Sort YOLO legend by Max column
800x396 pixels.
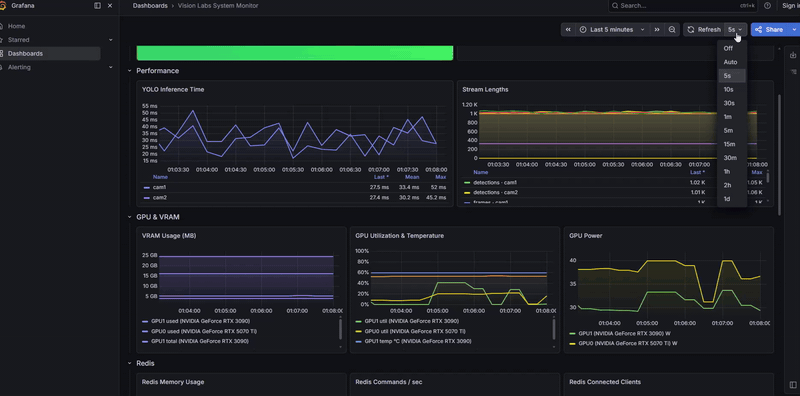point(441,177)
